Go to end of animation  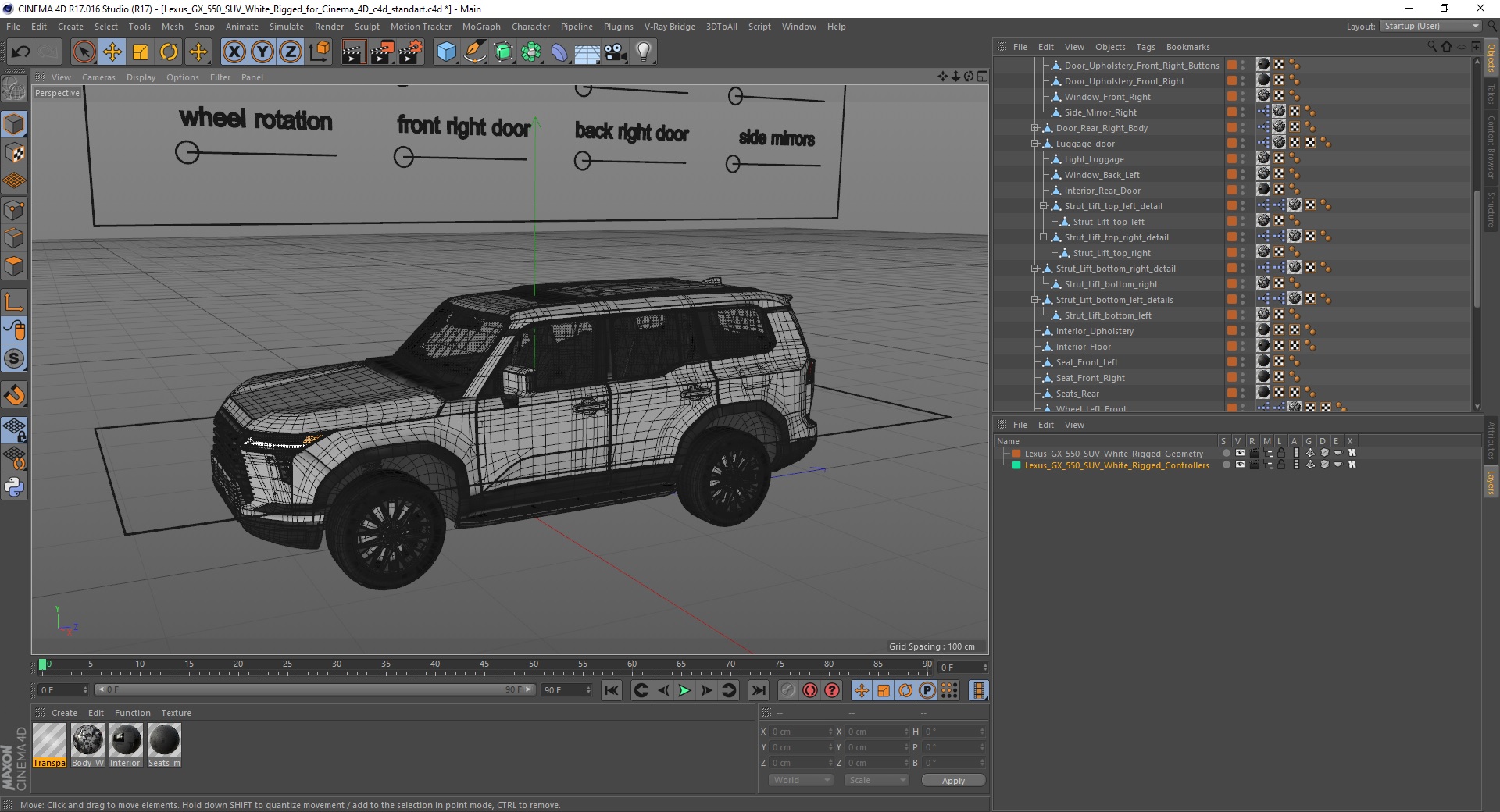point(759,690)
